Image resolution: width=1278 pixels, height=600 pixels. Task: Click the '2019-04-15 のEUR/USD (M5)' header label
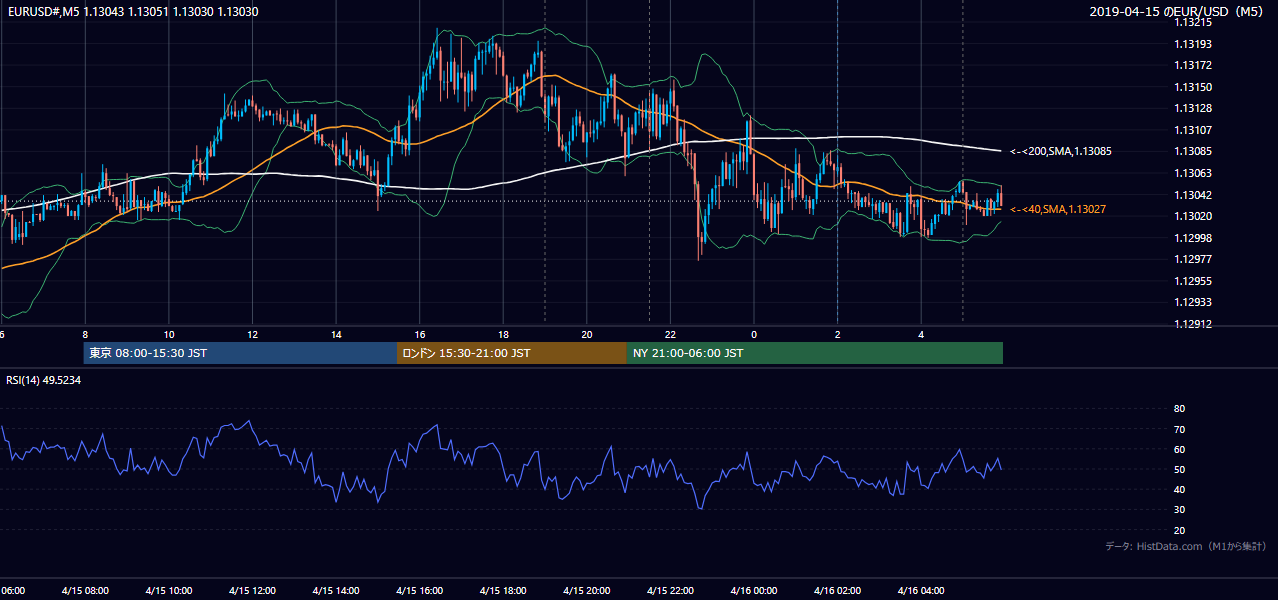click(x=1178, y=11)
